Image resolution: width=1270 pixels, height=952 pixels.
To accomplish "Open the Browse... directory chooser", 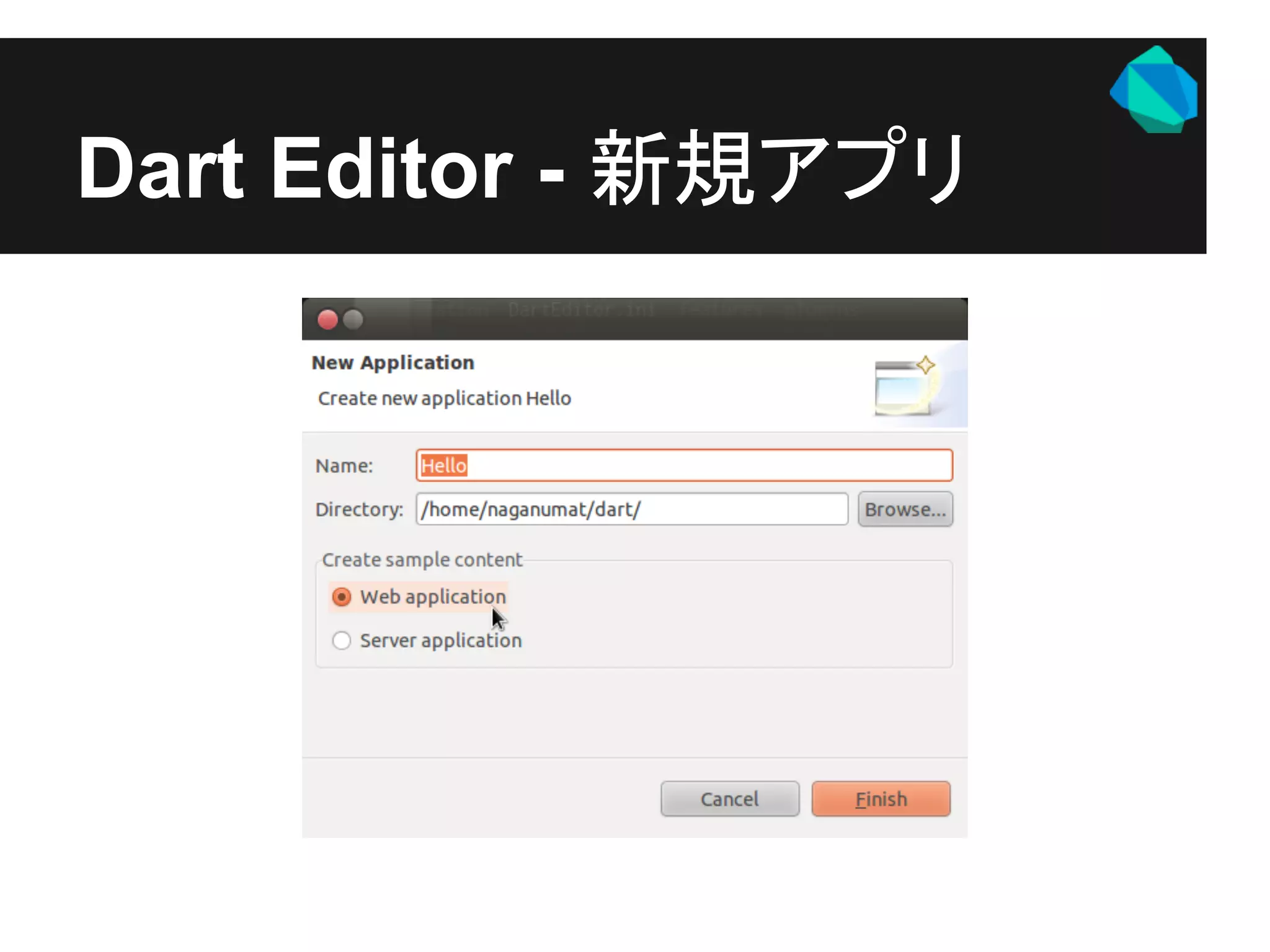I will [905, 509].
